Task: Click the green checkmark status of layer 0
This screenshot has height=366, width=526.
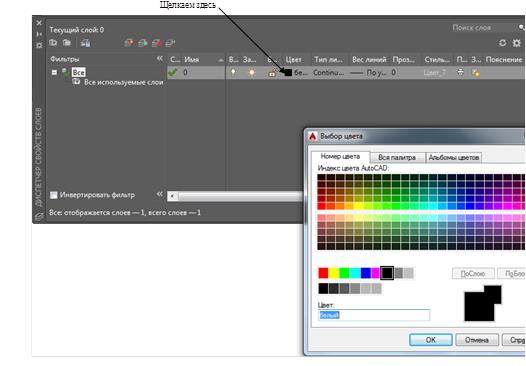Action: pyautogui.click(x=172, y=72)
